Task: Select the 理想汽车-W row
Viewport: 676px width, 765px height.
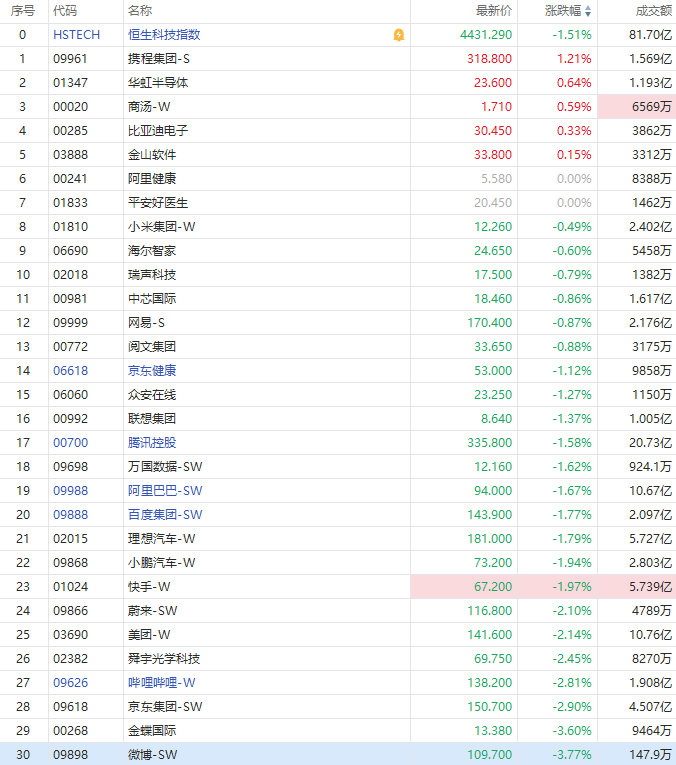Action: click(338, 539)
